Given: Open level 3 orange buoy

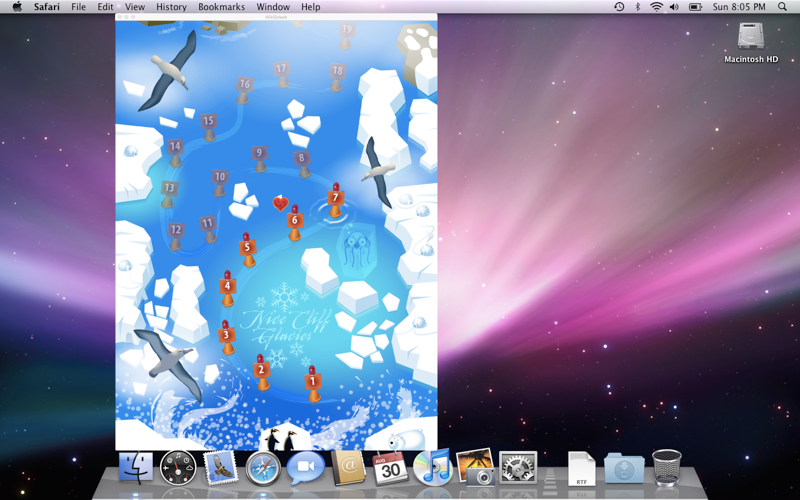Looking at the screenshot, I should tap(227, 337).
